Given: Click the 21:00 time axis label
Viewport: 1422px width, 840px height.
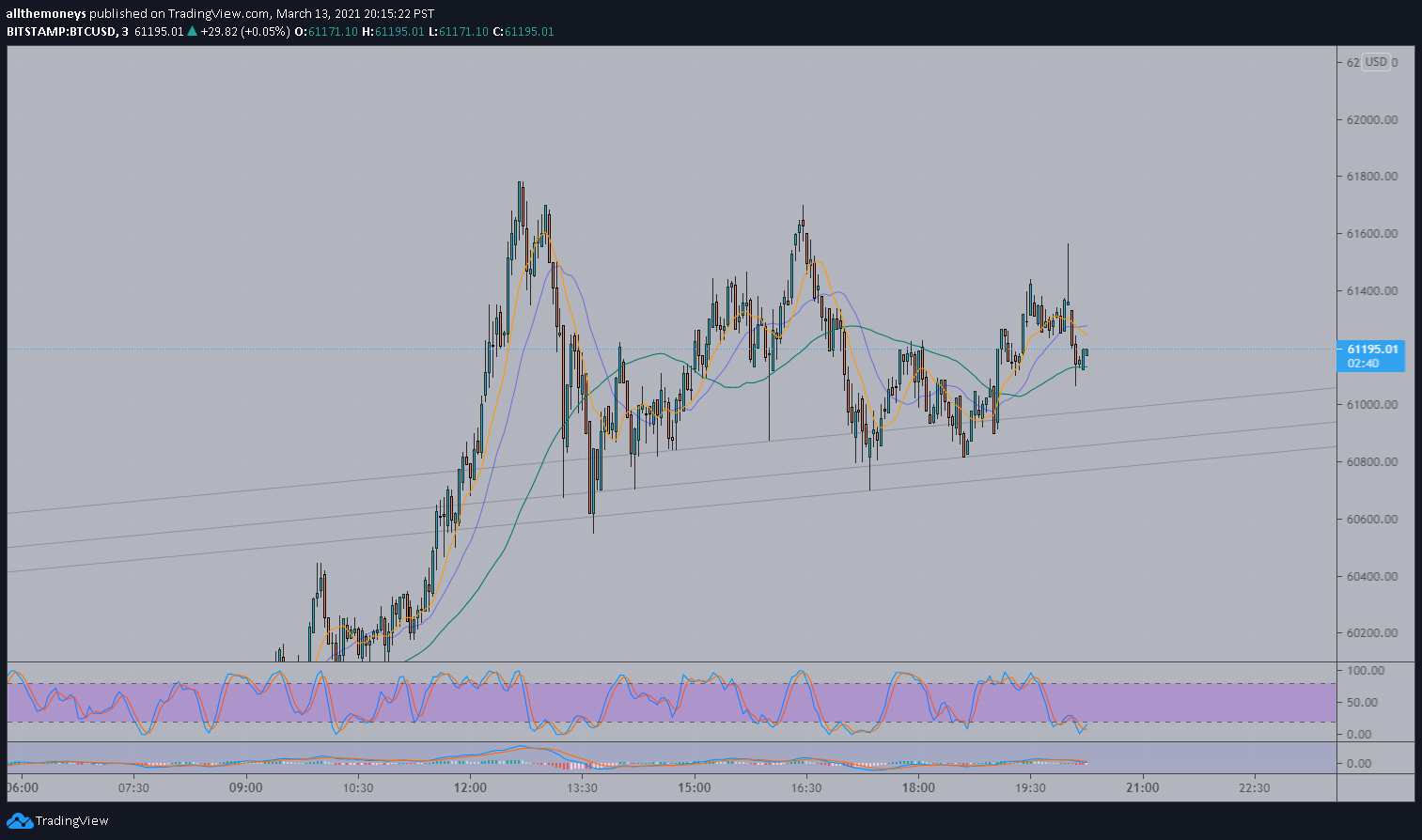Looking at the screenshot, I should (1143, 787).
